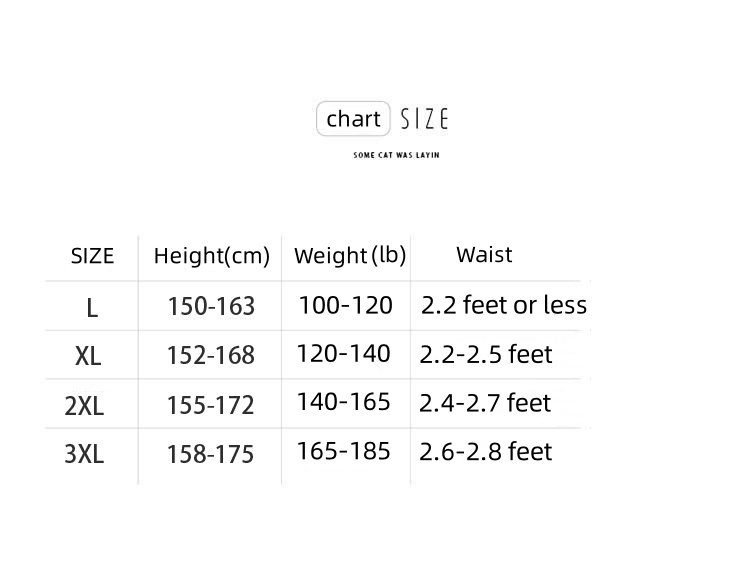
Task: Select the 152-168 height cell
Action: pos(211,356)
